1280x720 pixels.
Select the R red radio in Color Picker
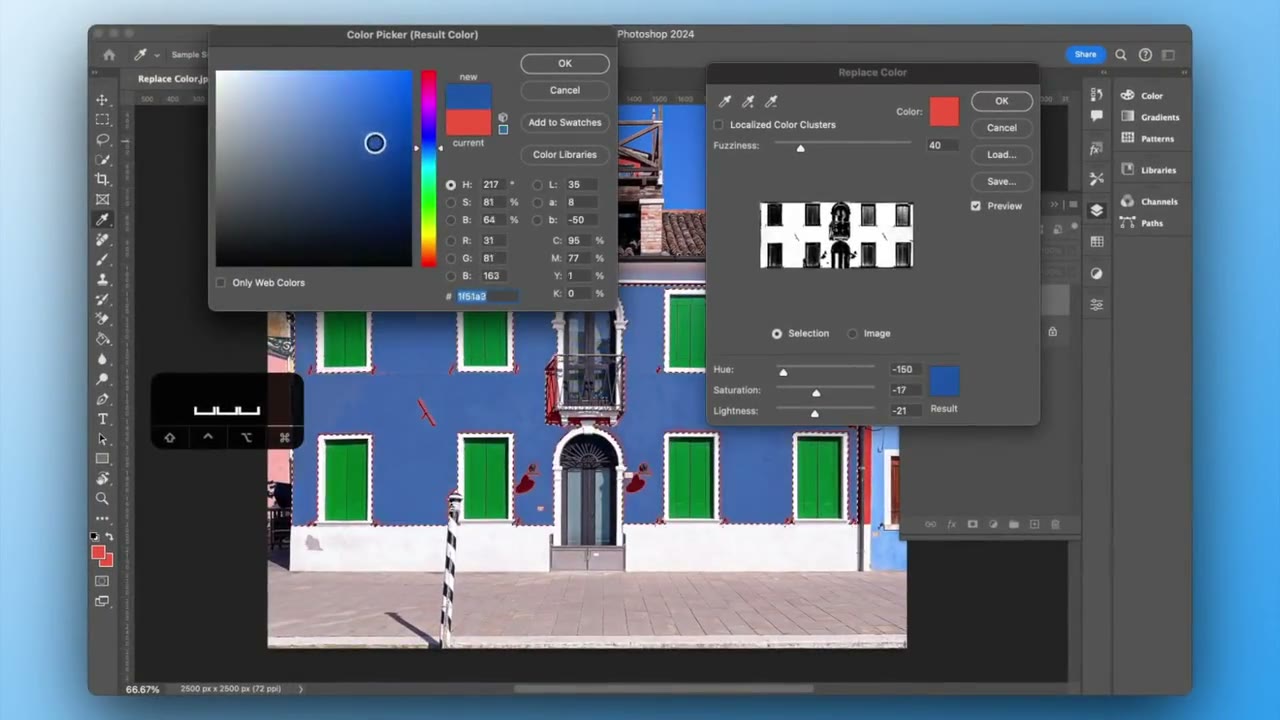click(451, 241)
